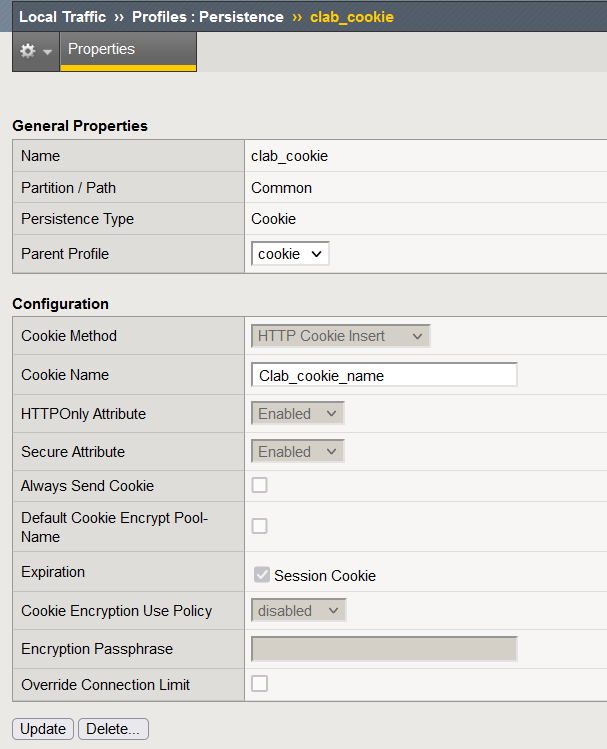The image size is (607, 749).
Task: Click the Cookie Name input field
Action: [384, 375]
